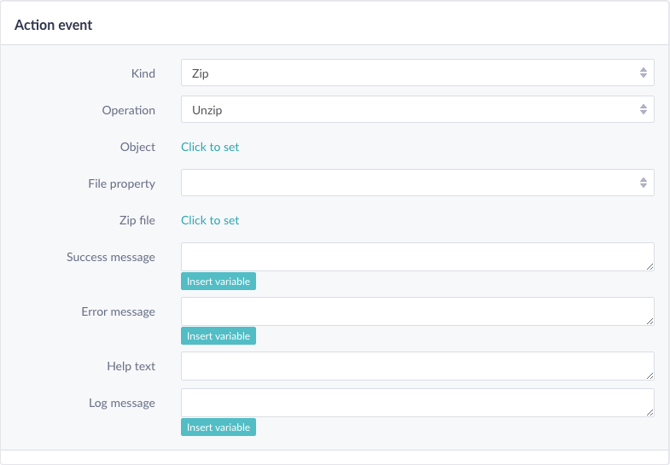Click resize handle of Log message box
The width and height of the screenshot is (670, 465).
click(x=649, y=412)
